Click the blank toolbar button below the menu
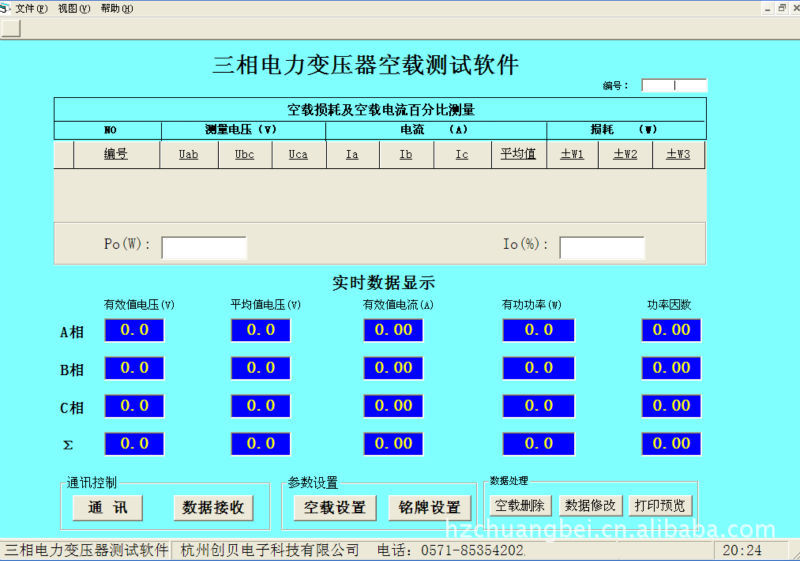The image size is (800, 561). click(11, 28)
